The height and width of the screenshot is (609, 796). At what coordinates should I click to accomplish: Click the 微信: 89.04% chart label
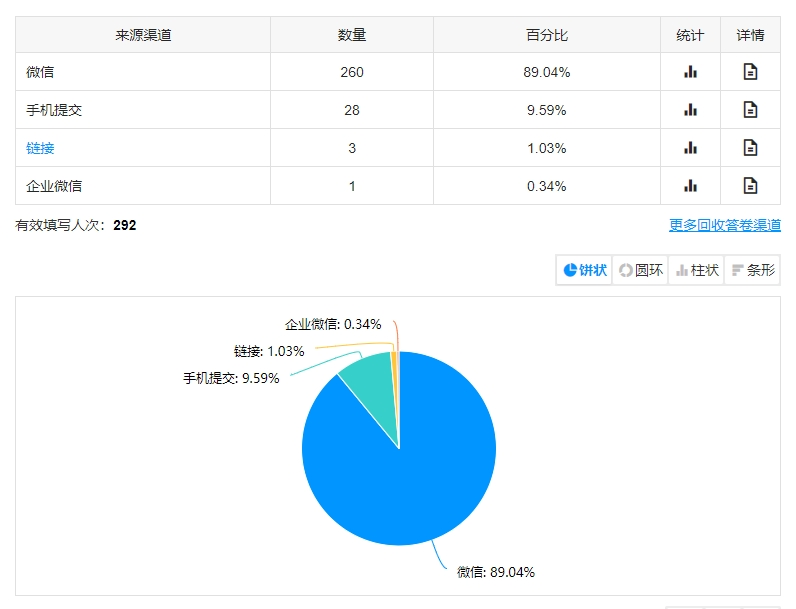pyautogui.click(x=495, y=572)
